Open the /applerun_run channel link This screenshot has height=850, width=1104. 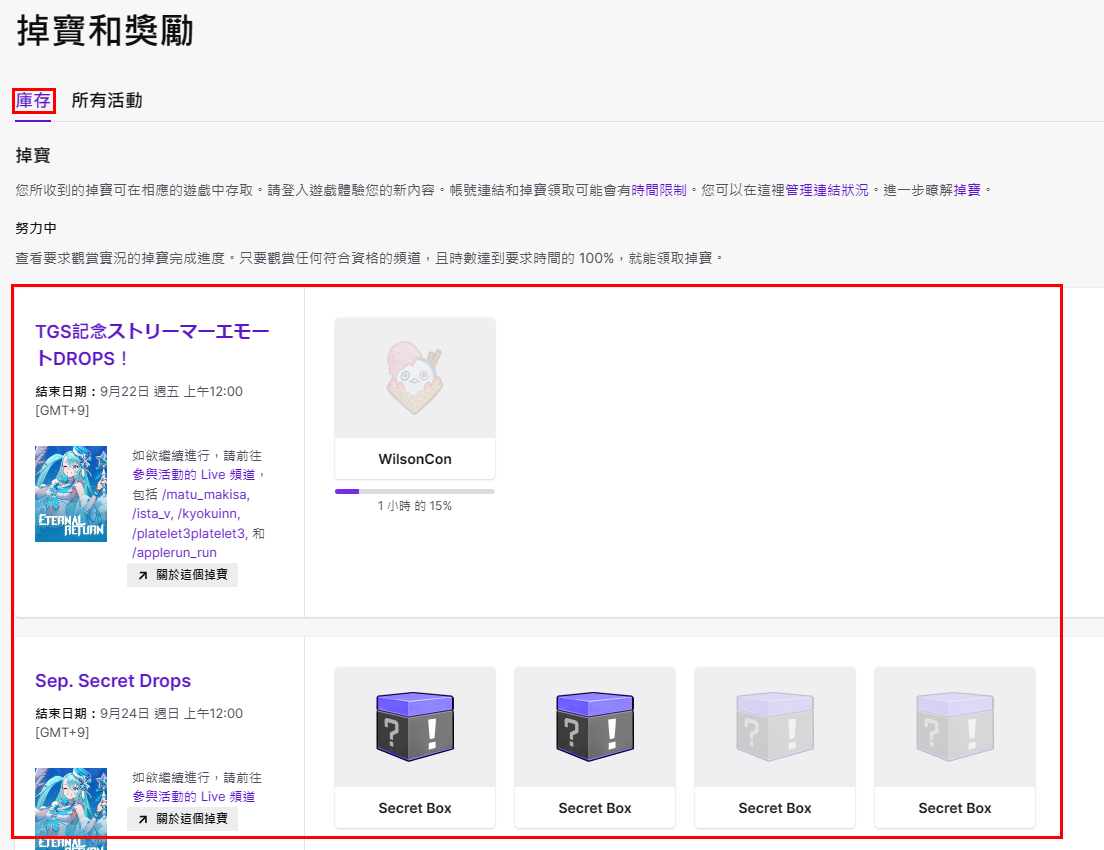(x=174, y=552)
